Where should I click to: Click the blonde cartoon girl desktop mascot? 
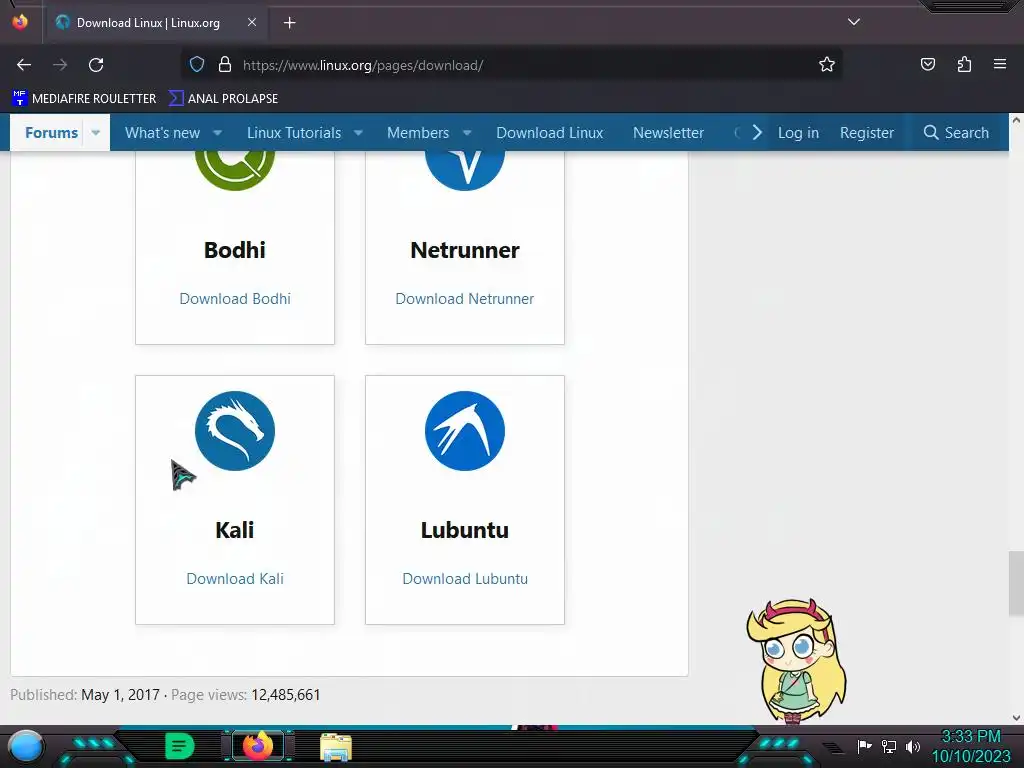pyautogui.click(x=797, y=661)
